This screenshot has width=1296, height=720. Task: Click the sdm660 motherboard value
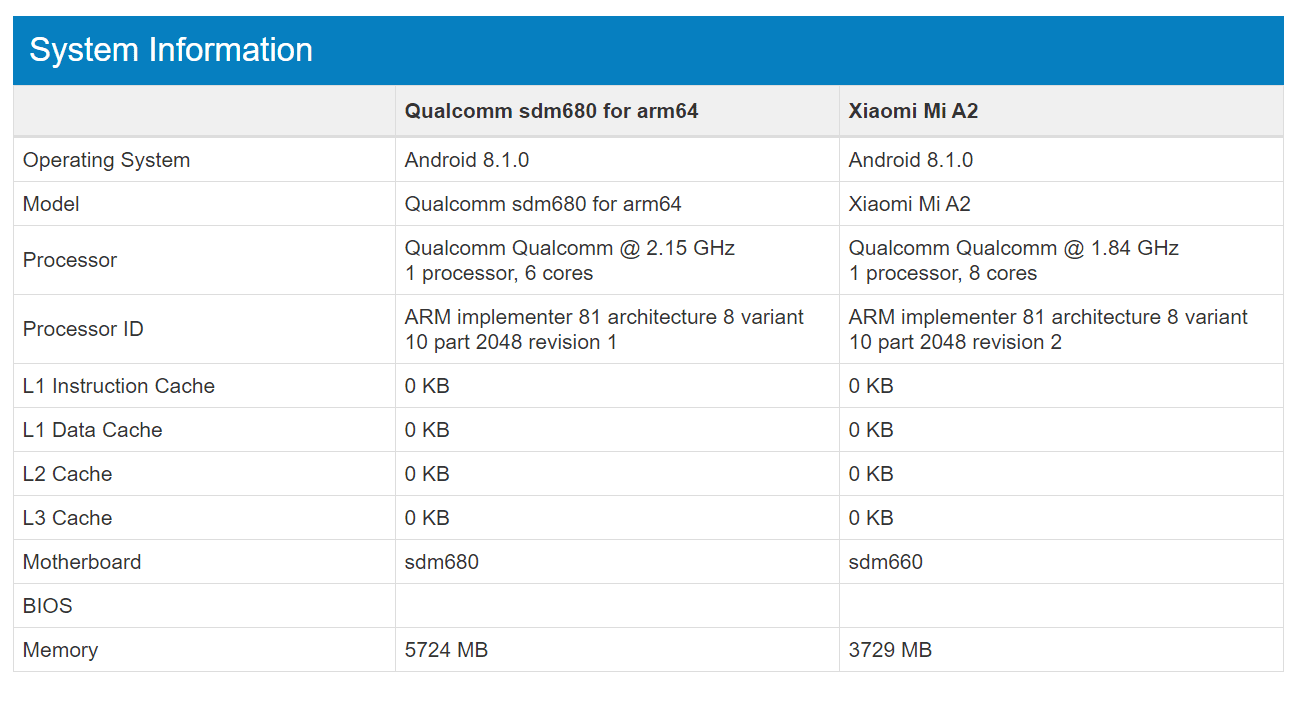click(x=886, y=562)
